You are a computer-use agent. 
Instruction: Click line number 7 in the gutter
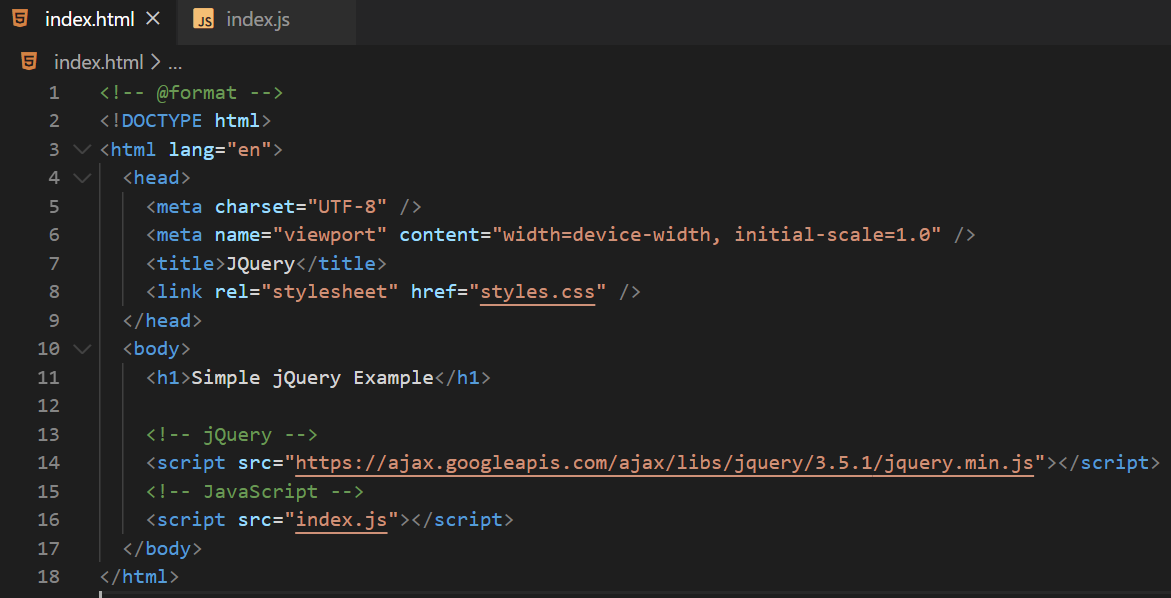54,262
